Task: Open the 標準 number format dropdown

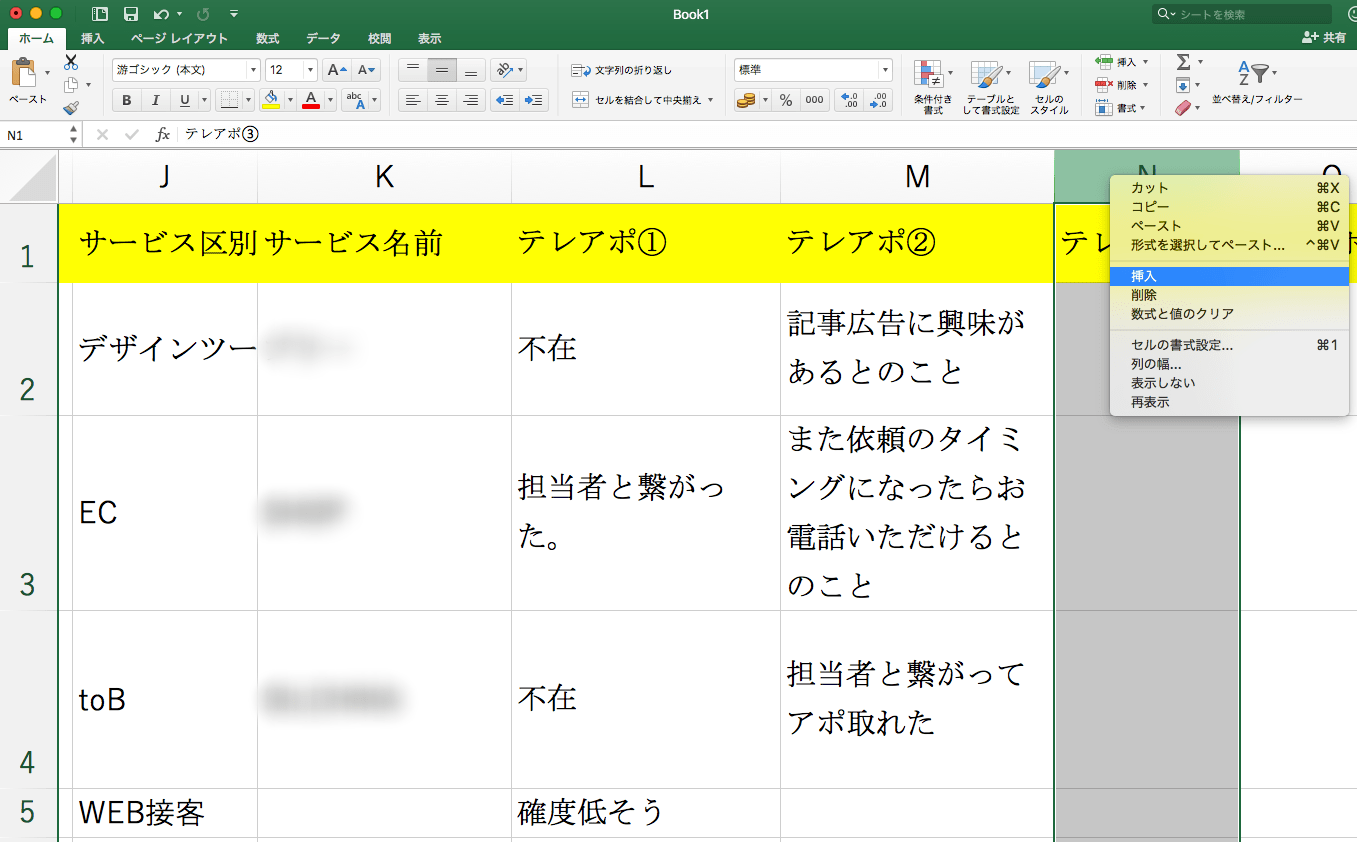Action: (x=885, y=70)
